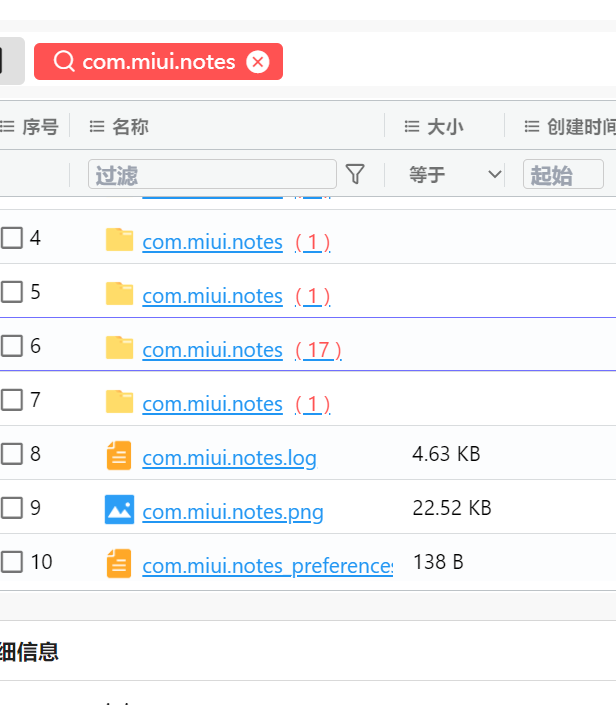Click the (1) match count in row 7

coord(312,404)
